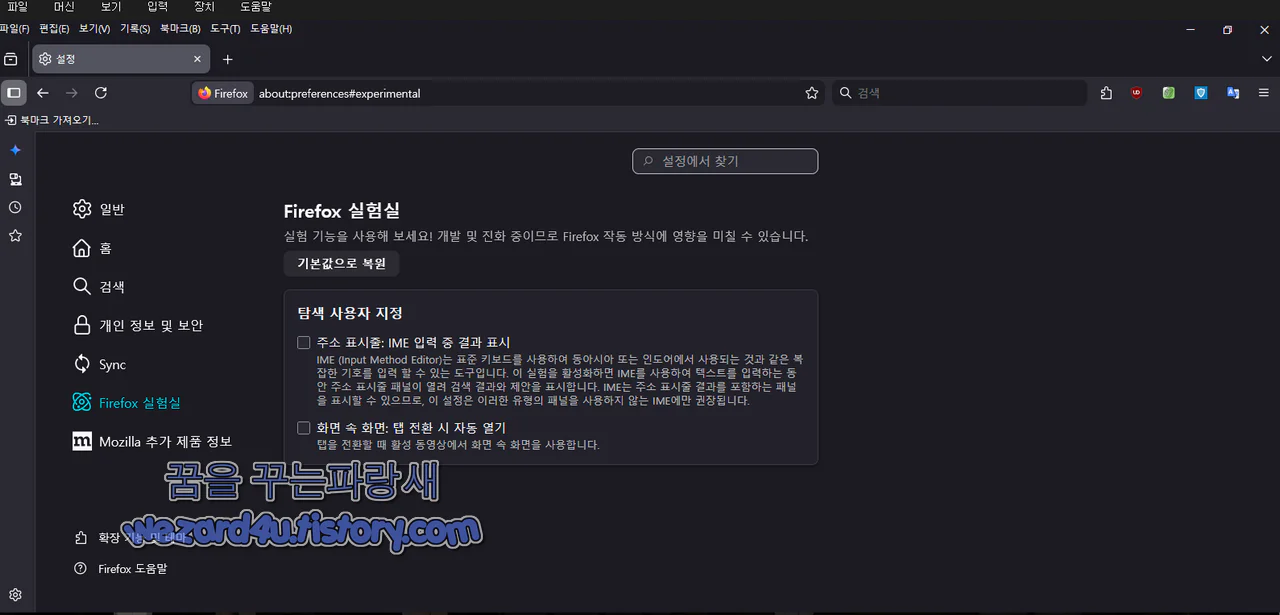The width and height of the screenshot is (1280, 615).
Task: Open sidebar settings gear at bottom
Action: tap(15, 595)
